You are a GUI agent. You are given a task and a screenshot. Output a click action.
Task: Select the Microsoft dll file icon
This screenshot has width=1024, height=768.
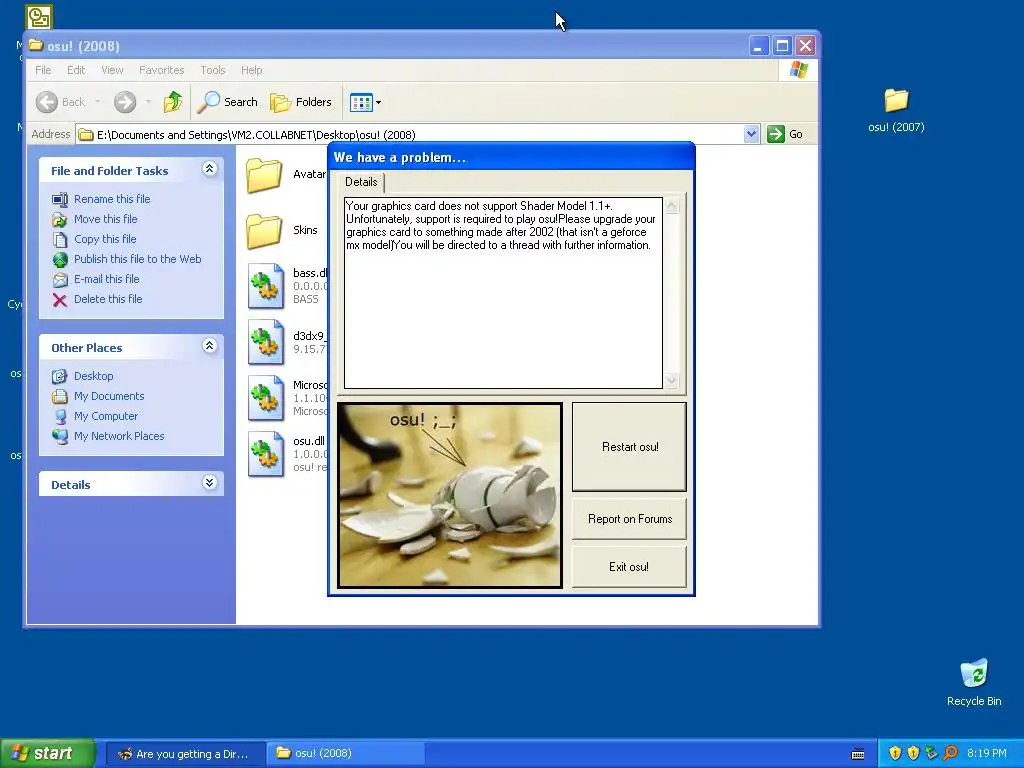point(266,398)
